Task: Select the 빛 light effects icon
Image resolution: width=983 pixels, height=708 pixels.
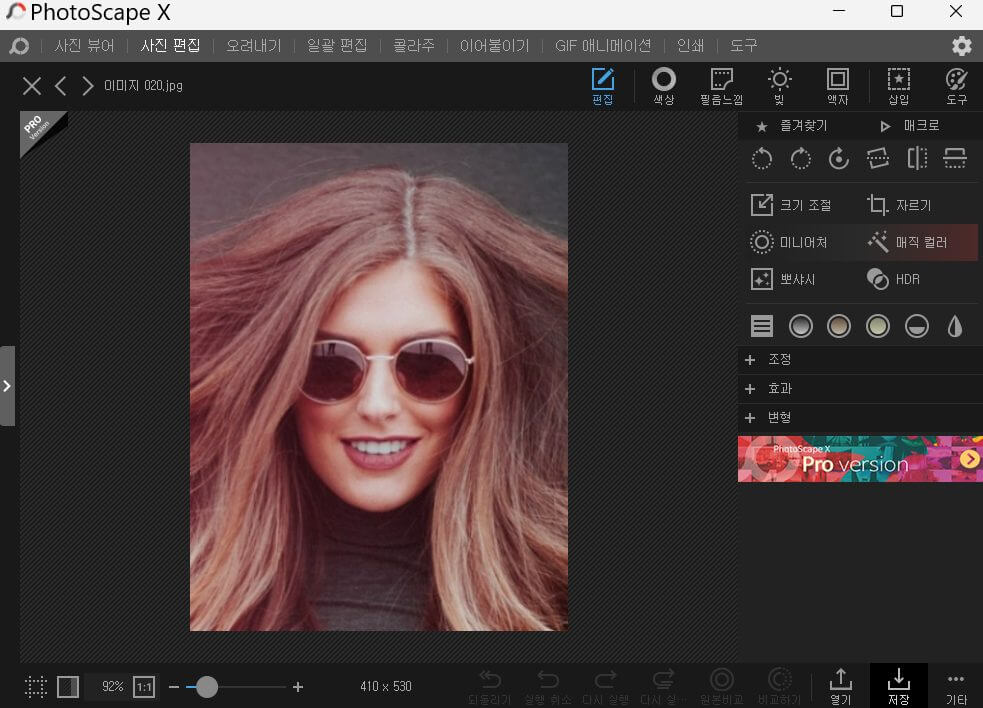Action: pyautogui.click(x=779, y=85)
